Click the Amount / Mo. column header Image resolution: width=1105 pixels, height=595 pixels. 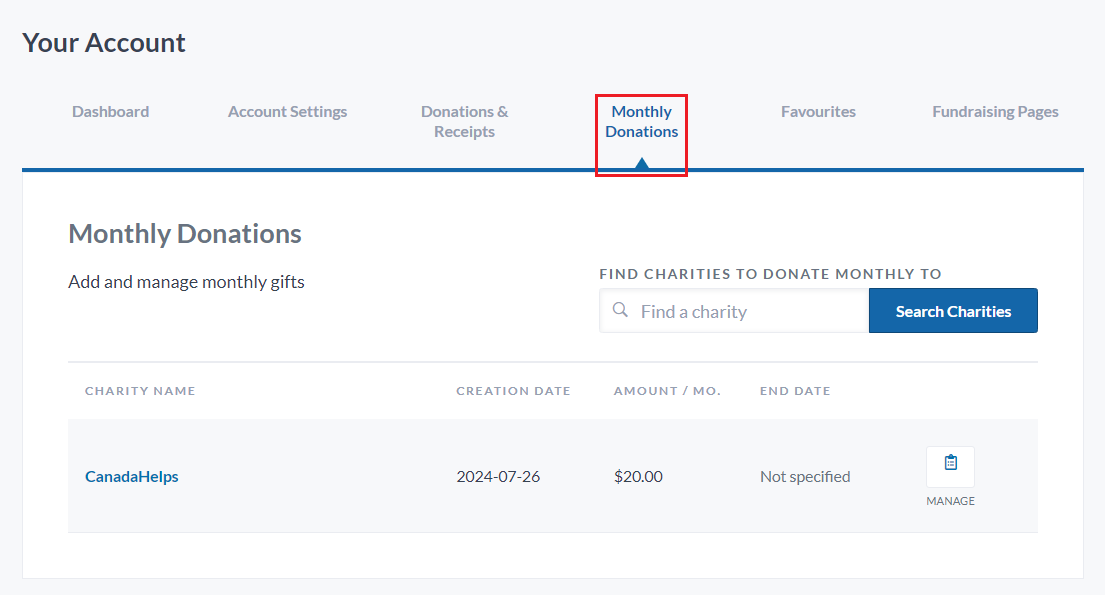tap(667, 390)
